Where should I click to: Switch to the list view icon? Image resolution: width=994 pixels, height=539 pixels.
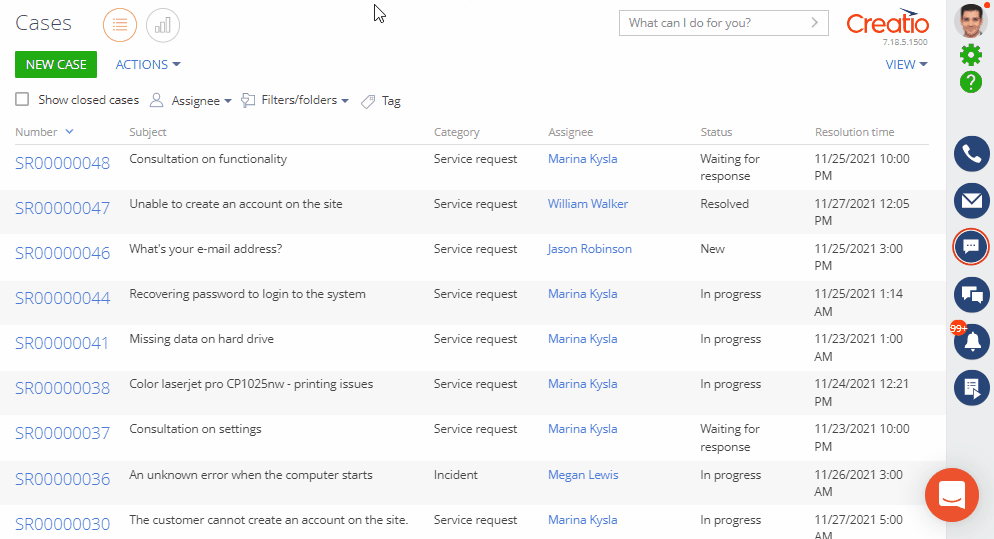(x=120, y=25)
